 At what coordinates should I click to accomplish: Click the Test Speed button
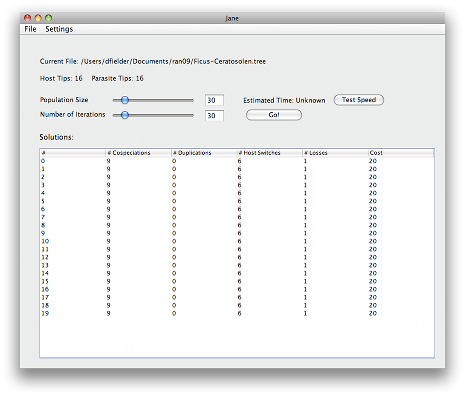(x=359, y=100)
